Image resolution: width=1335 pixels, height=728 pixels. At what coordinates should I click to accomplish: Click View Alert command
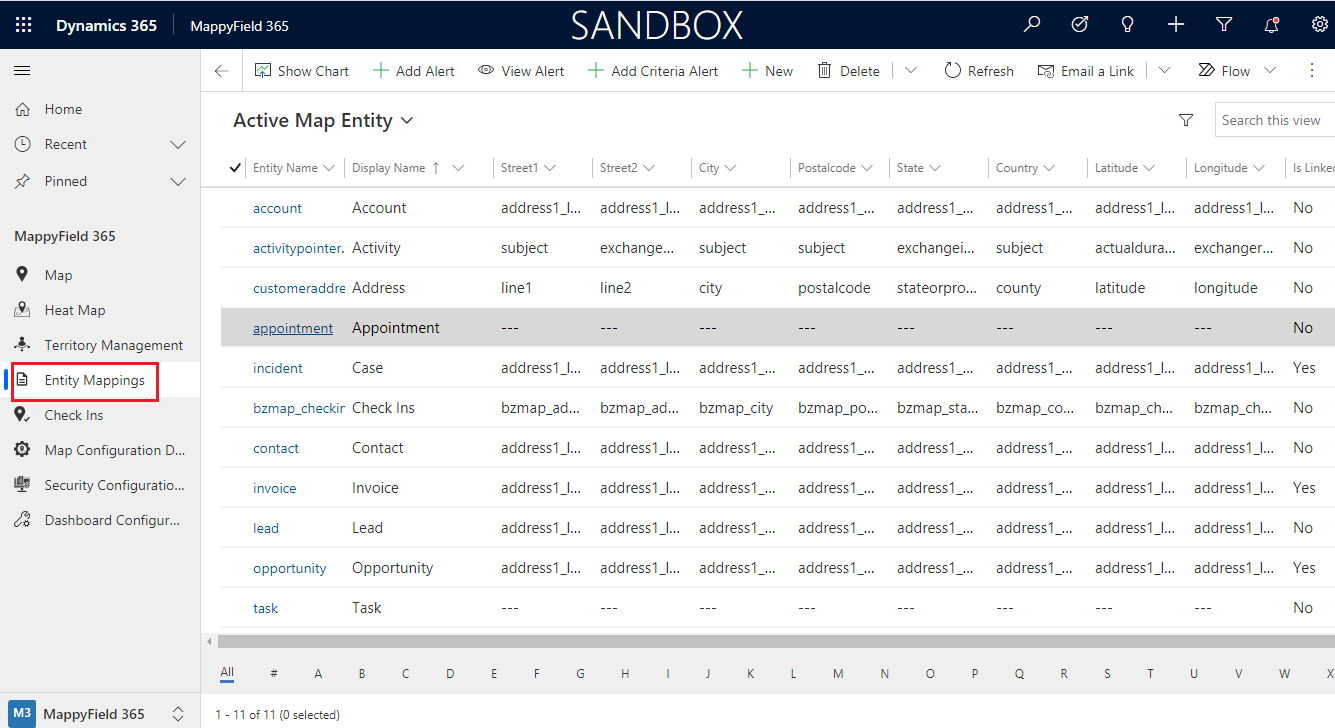tap(521, 71)
